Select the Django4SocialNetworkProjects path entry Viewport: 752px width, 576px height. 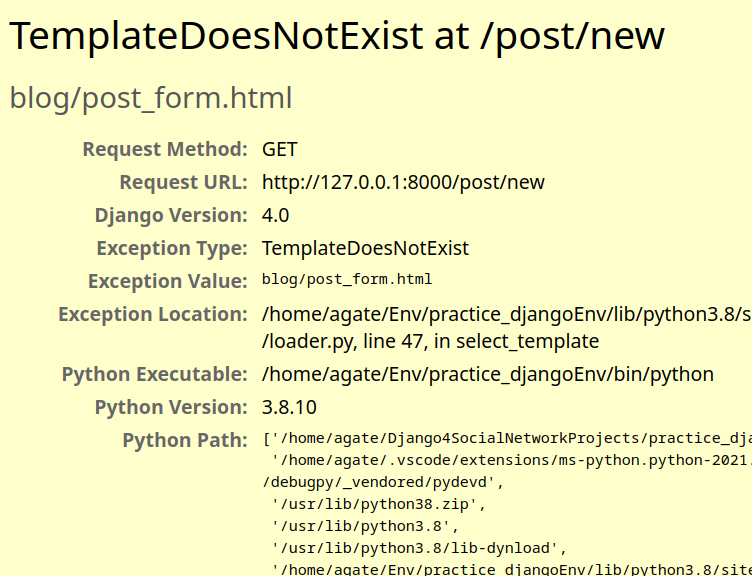(x=507, y=438)
